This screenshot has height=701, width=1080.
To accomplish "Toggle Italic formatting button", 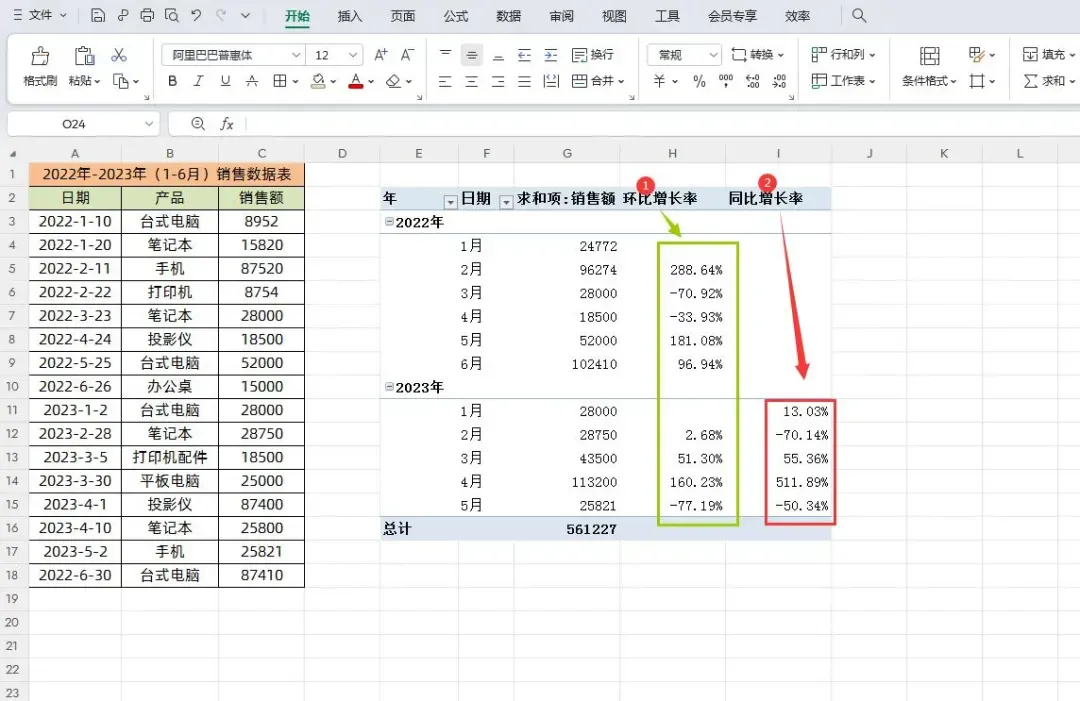I will click(x=198, y=81).
